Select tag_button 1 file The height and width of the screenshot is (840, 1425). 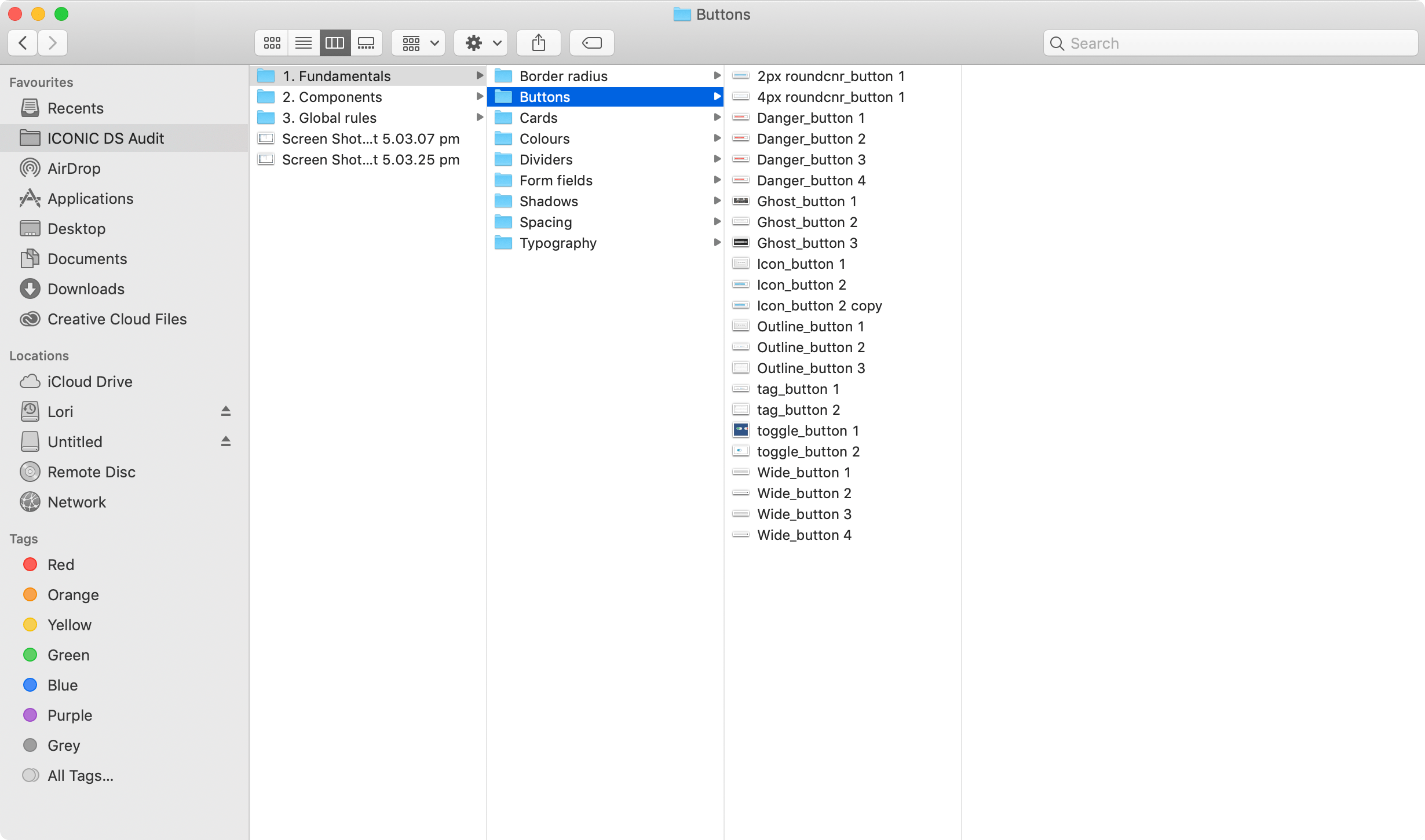(843, 389)
